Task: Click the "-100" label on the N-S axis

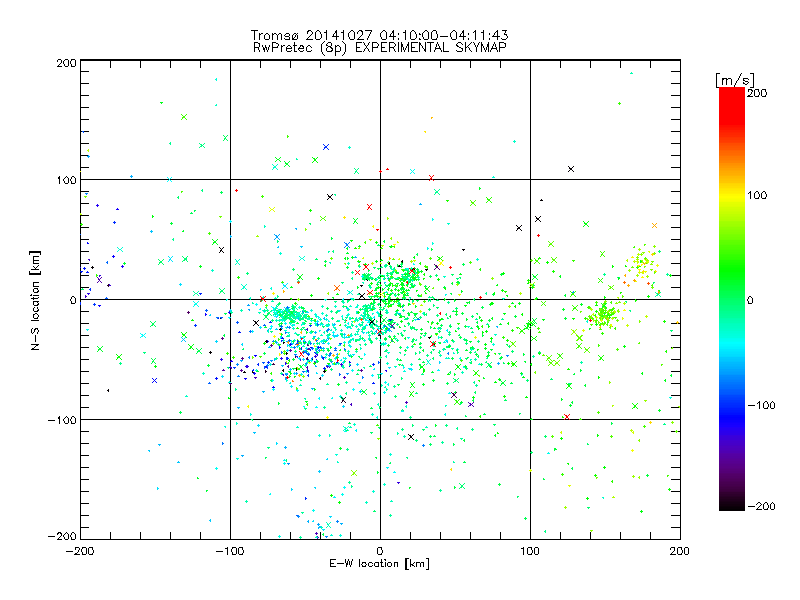Action: [62, 420]
